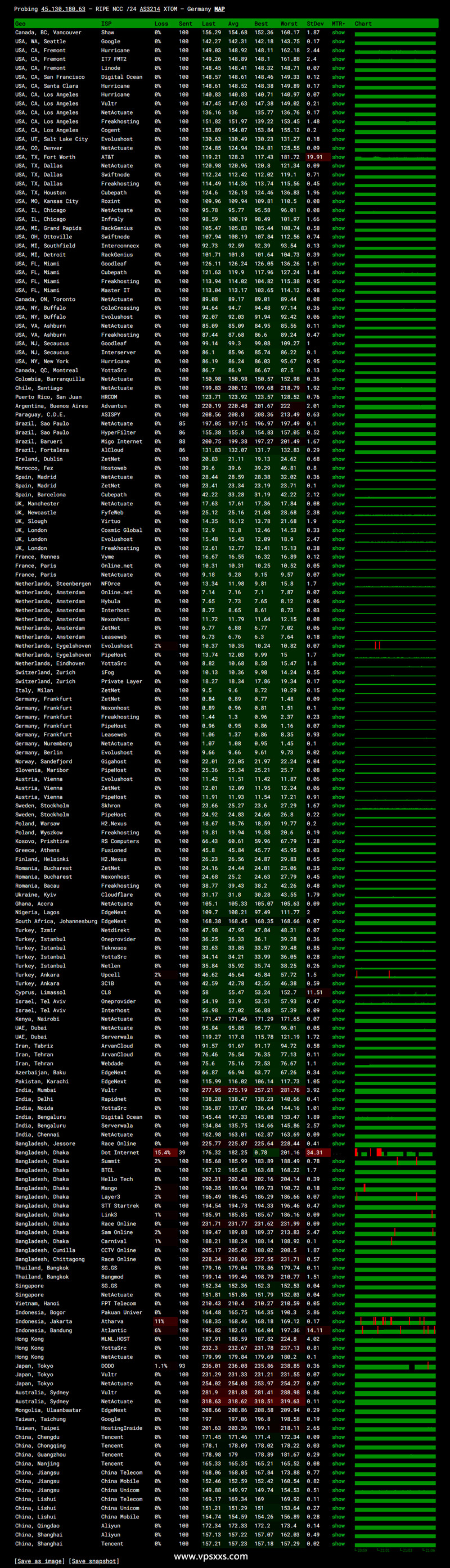Select the 'Puerto Rico, San Juan' geo cell

(48, 397)
